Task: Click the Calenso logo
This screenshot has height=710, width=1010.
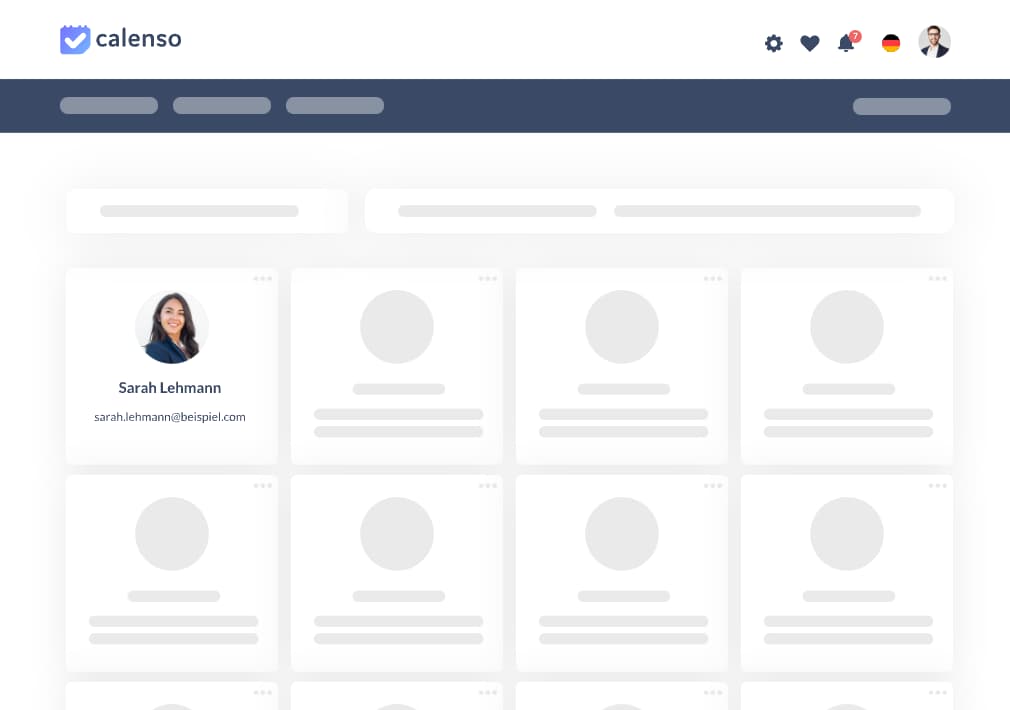Action: [120, 40]
